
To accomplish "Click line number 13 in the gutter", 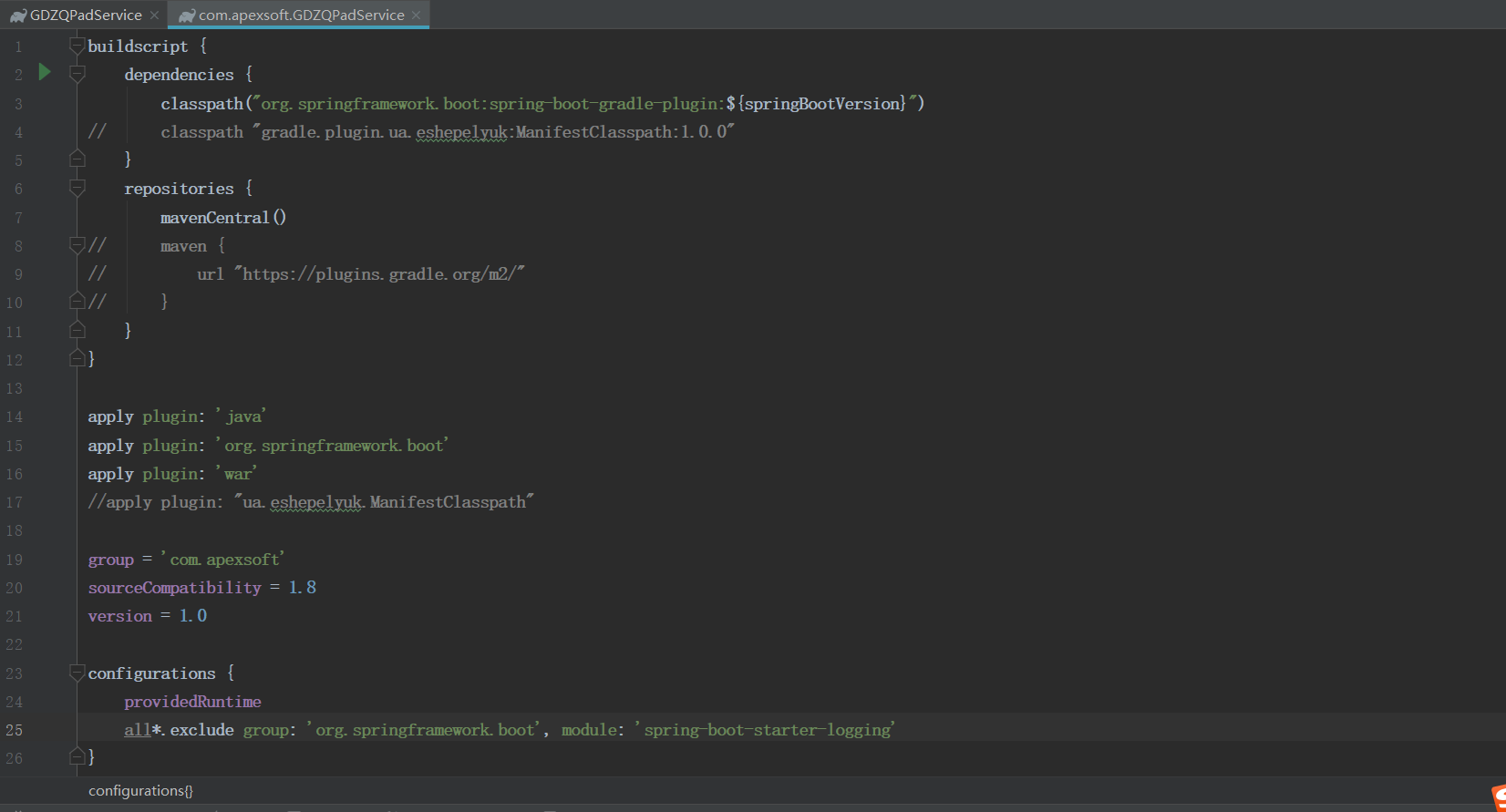I will point(15,388).
